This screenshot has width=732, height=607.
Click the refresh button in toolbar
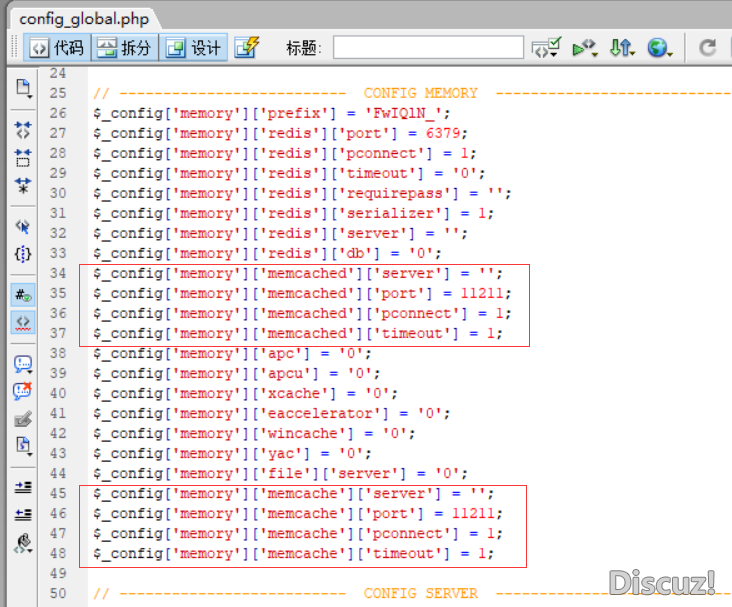(707, 48)
